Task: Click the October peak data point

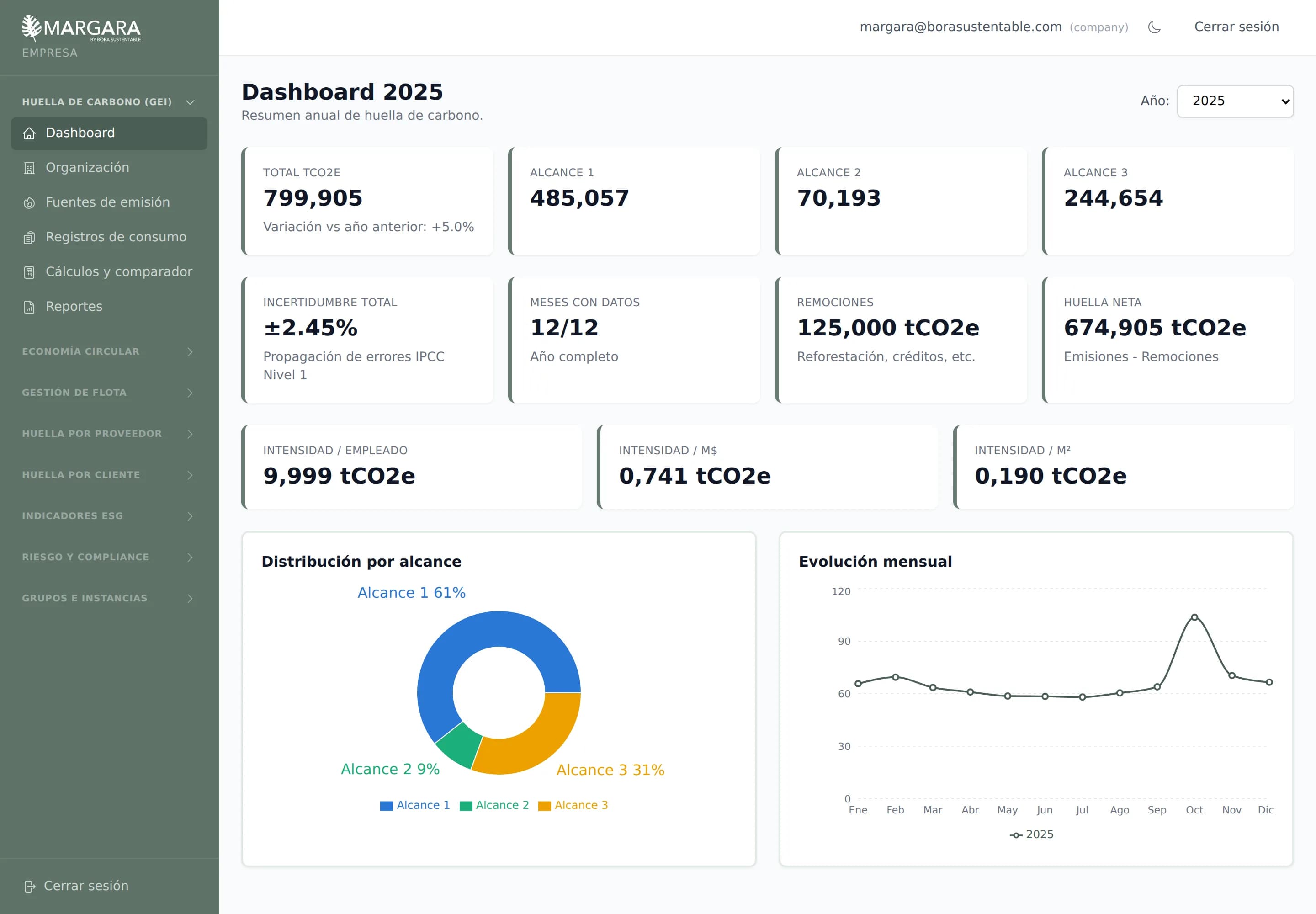Action: point(1194,617)
